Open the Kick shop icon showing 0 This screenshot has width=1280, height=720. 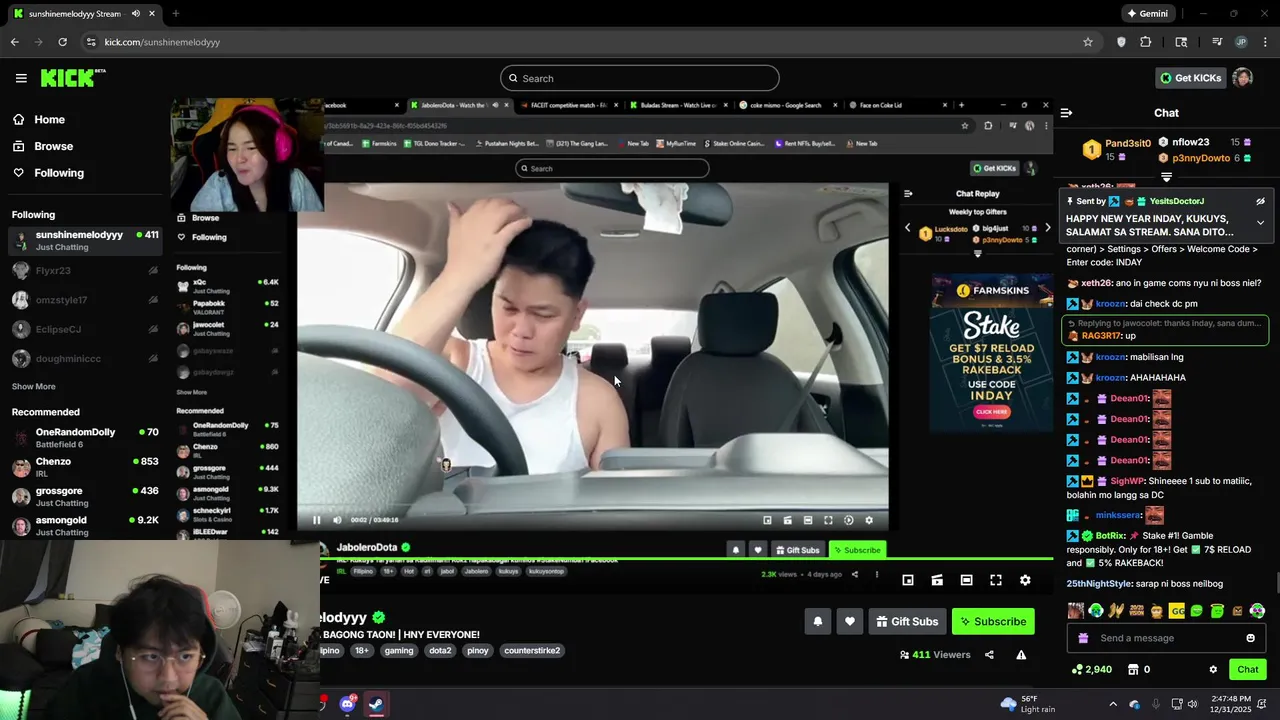[1139, 669]
